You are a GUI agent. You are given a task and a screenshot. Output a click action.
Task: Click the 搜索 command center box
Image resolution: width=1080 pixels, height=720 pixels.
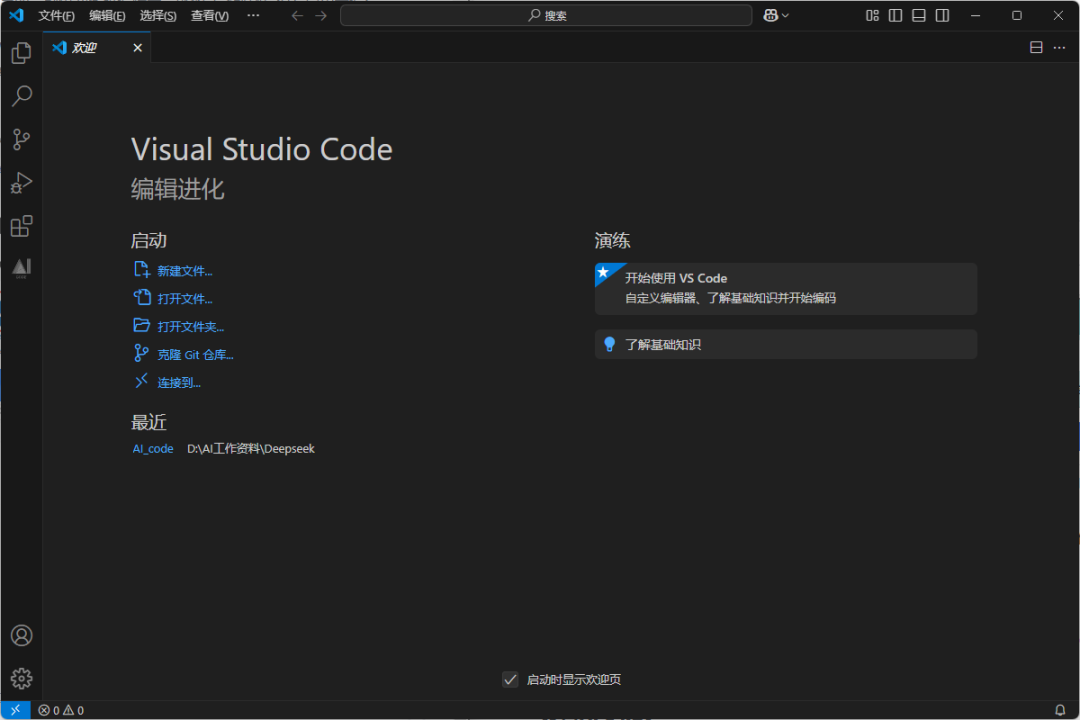coord(546,15)
